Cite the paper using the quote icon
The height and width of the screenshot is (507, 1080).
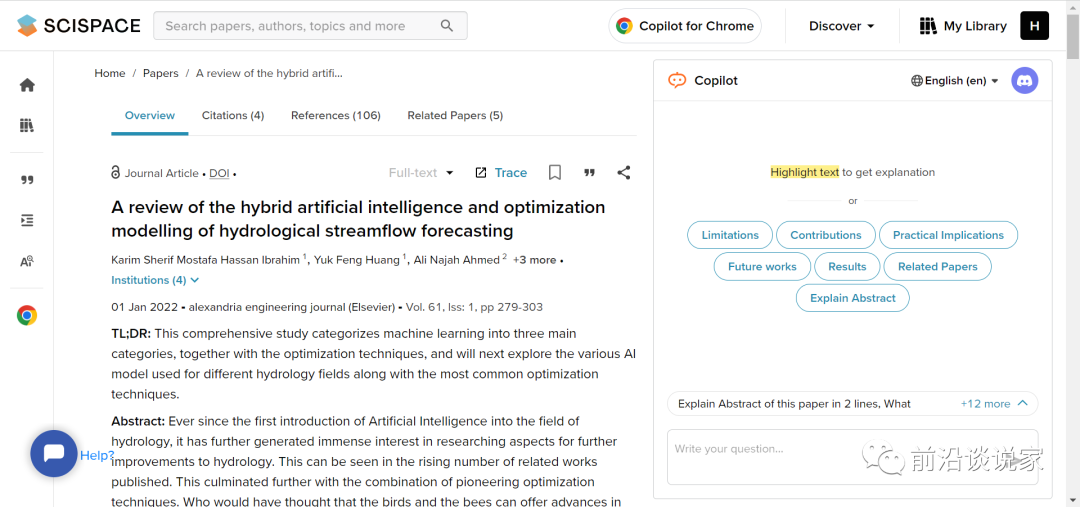(589, 173)
